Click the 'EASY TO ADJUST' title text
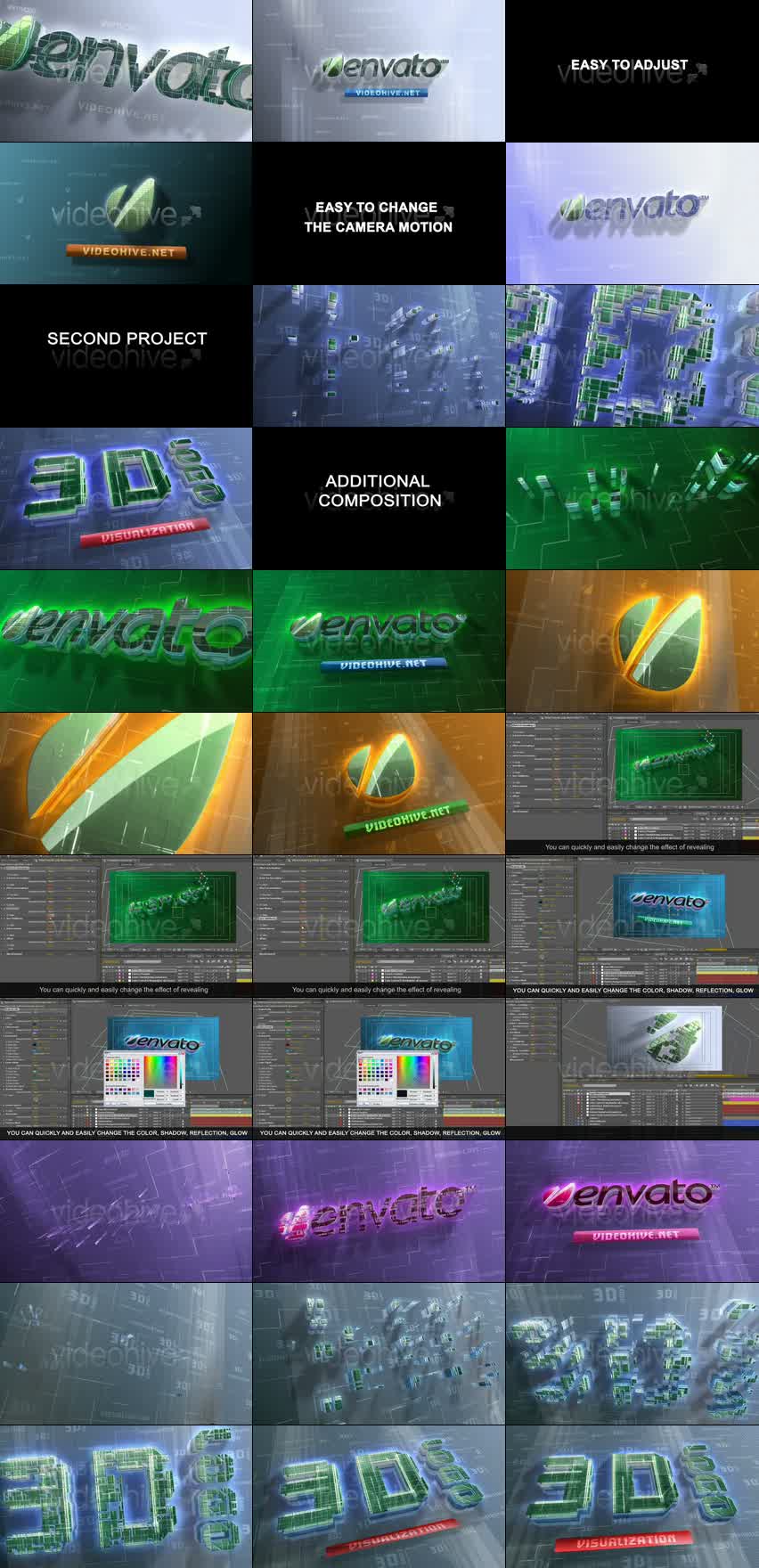 pos(629,65)
